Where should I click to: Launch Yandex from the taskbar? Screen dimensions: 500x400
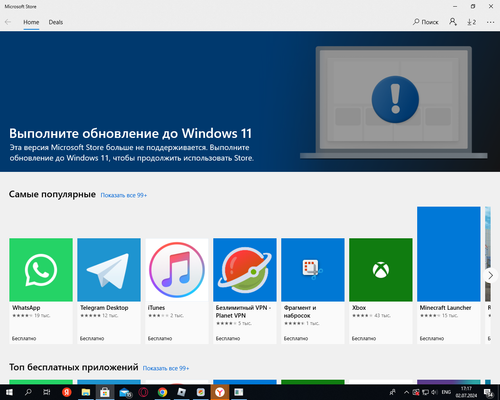coord(67,392)
